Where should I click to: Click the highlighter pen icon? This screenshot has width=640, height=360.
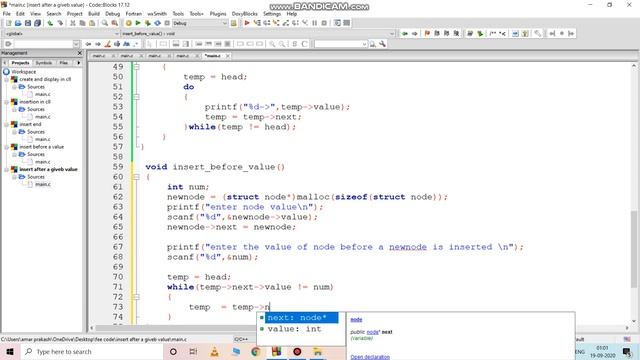(107, 44)
